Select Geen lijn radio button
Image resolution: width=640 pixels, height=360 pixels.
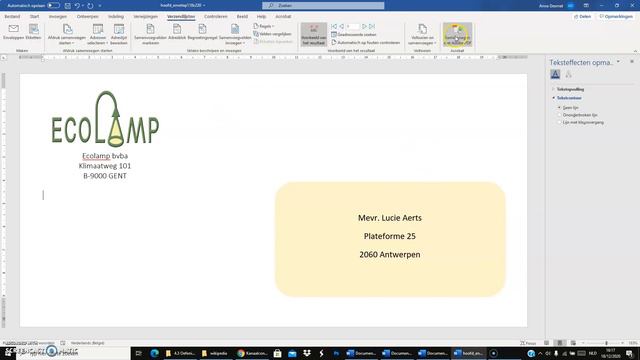560,108
